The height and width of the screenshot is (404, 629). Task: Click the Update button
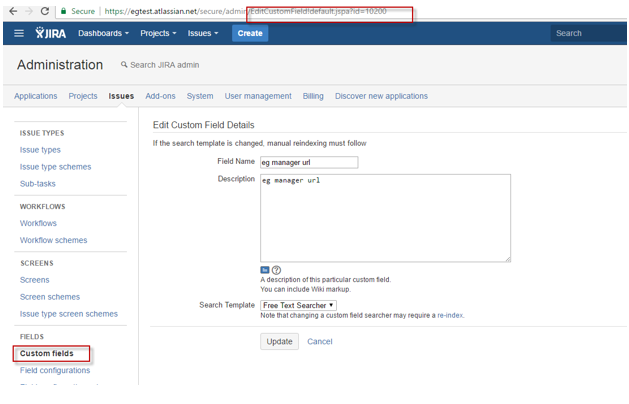(x=279, y=341)
